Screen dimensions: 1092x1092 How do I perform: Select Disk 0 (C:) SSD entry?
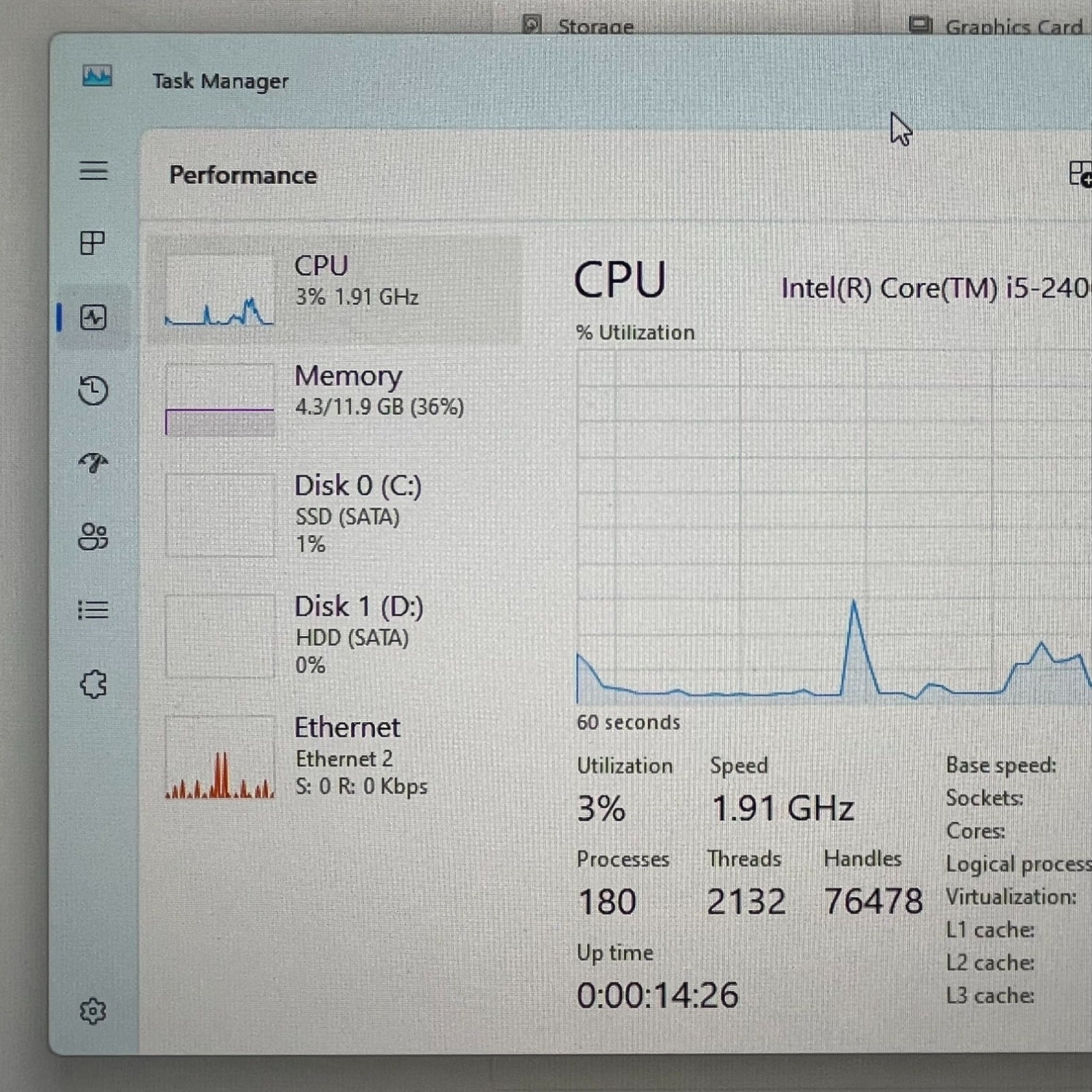tap(335, 514)
